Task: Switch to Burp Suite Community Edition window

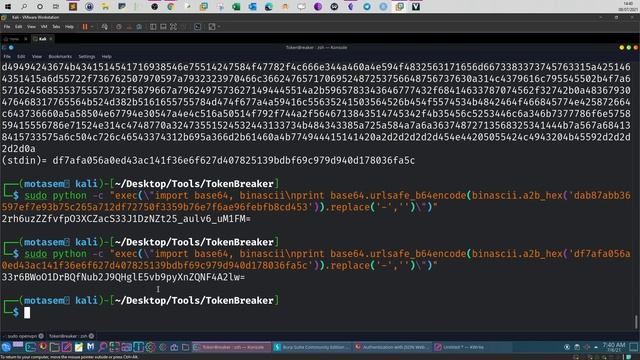Action: [x=311, y=347]
